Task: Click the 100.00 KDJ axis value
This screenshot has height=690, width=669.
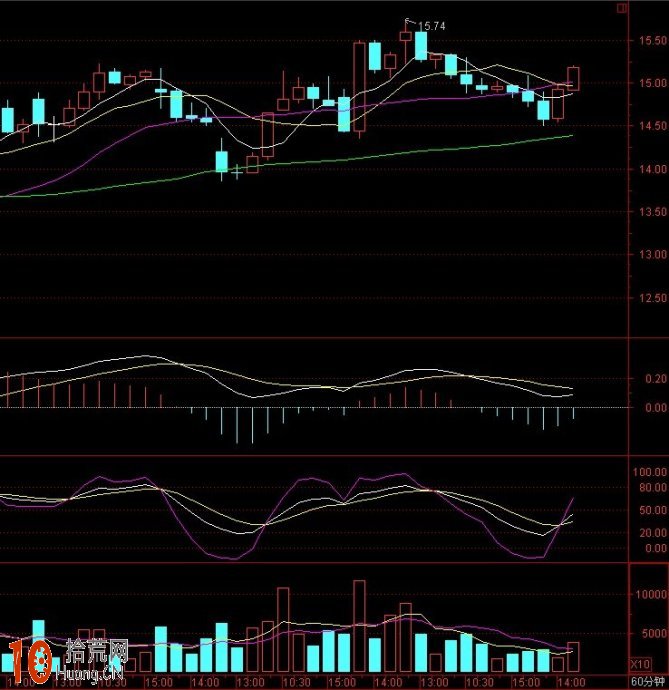Action: 650,472
